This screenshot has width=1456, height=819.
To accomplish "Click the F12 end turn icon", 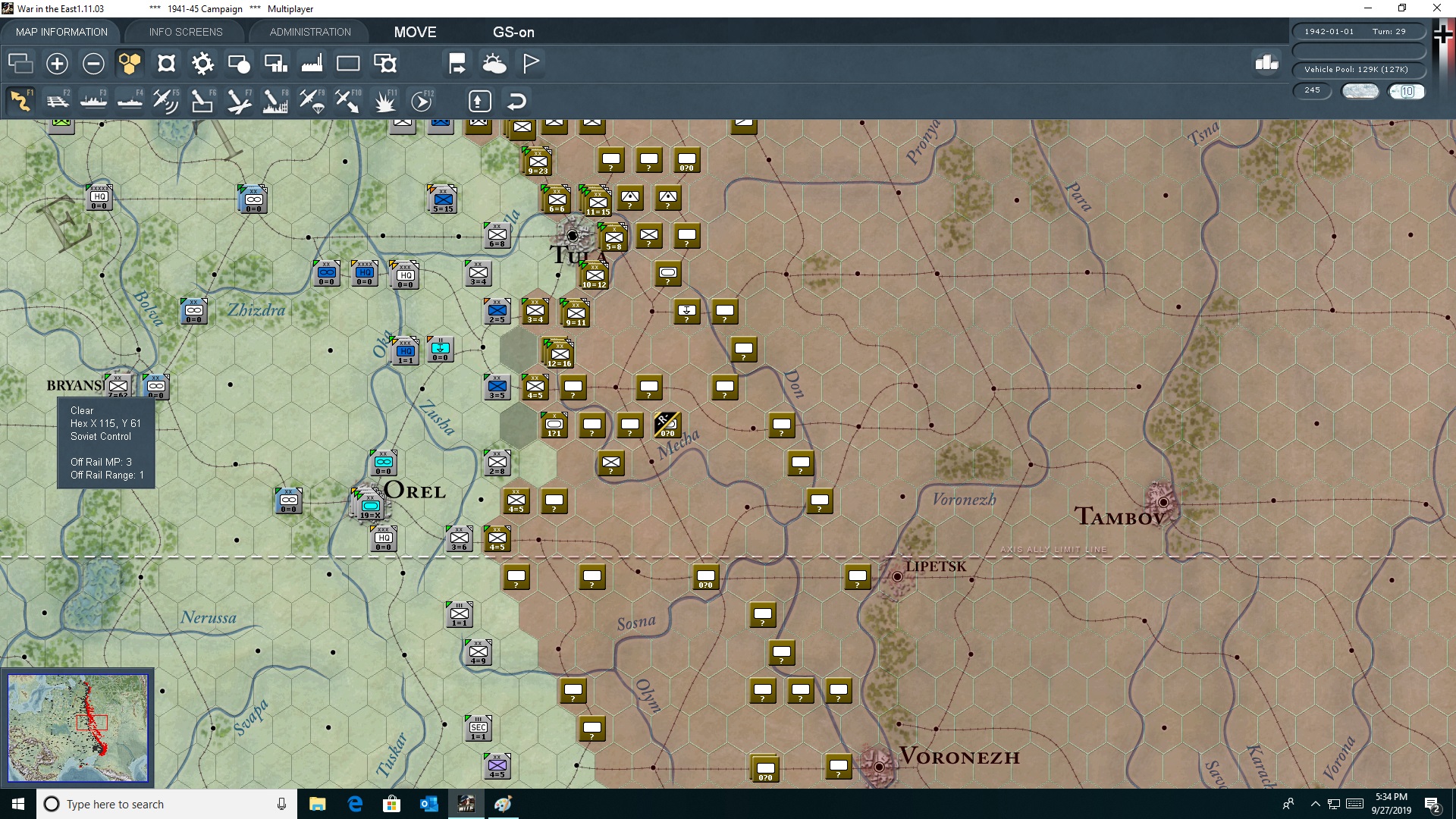I will (x=422, y=101).
